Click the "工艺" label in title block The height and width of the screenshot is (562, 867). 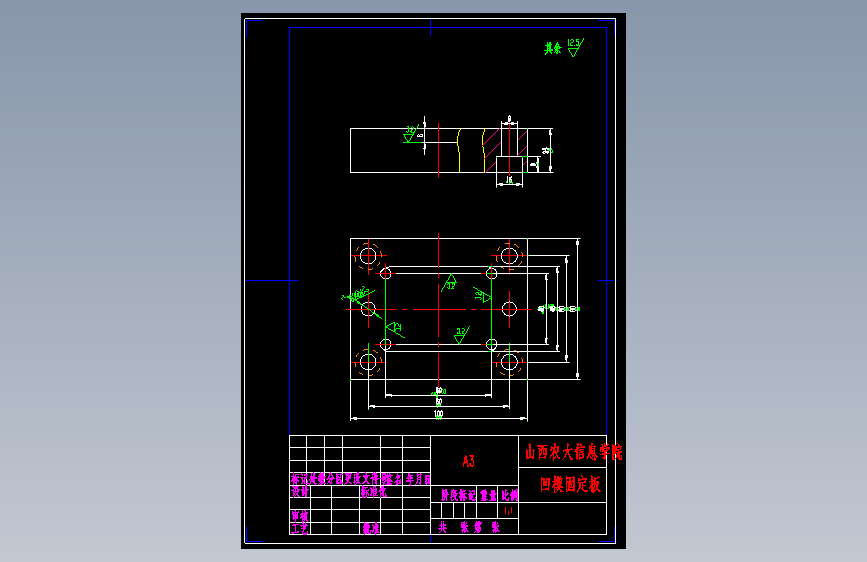click(x=300, y=528)
